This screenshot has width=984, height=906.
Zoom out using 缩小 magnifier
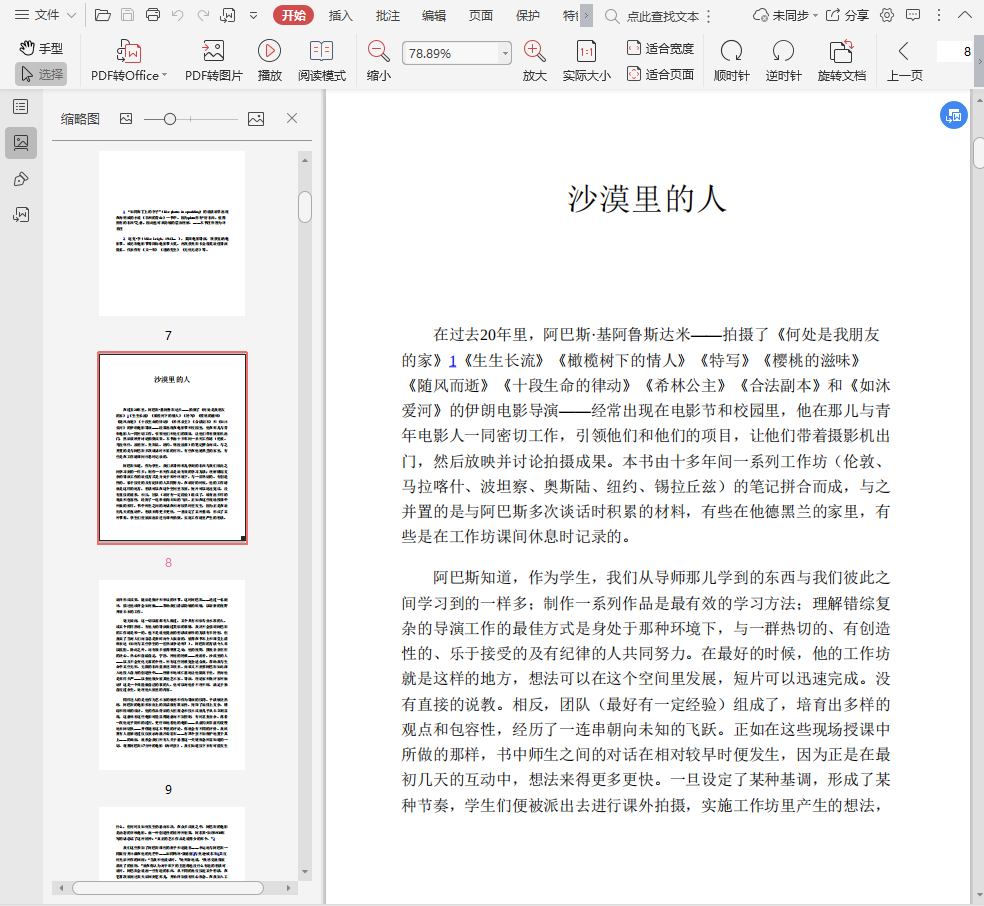pyautogui.click(x=378, y=52)
